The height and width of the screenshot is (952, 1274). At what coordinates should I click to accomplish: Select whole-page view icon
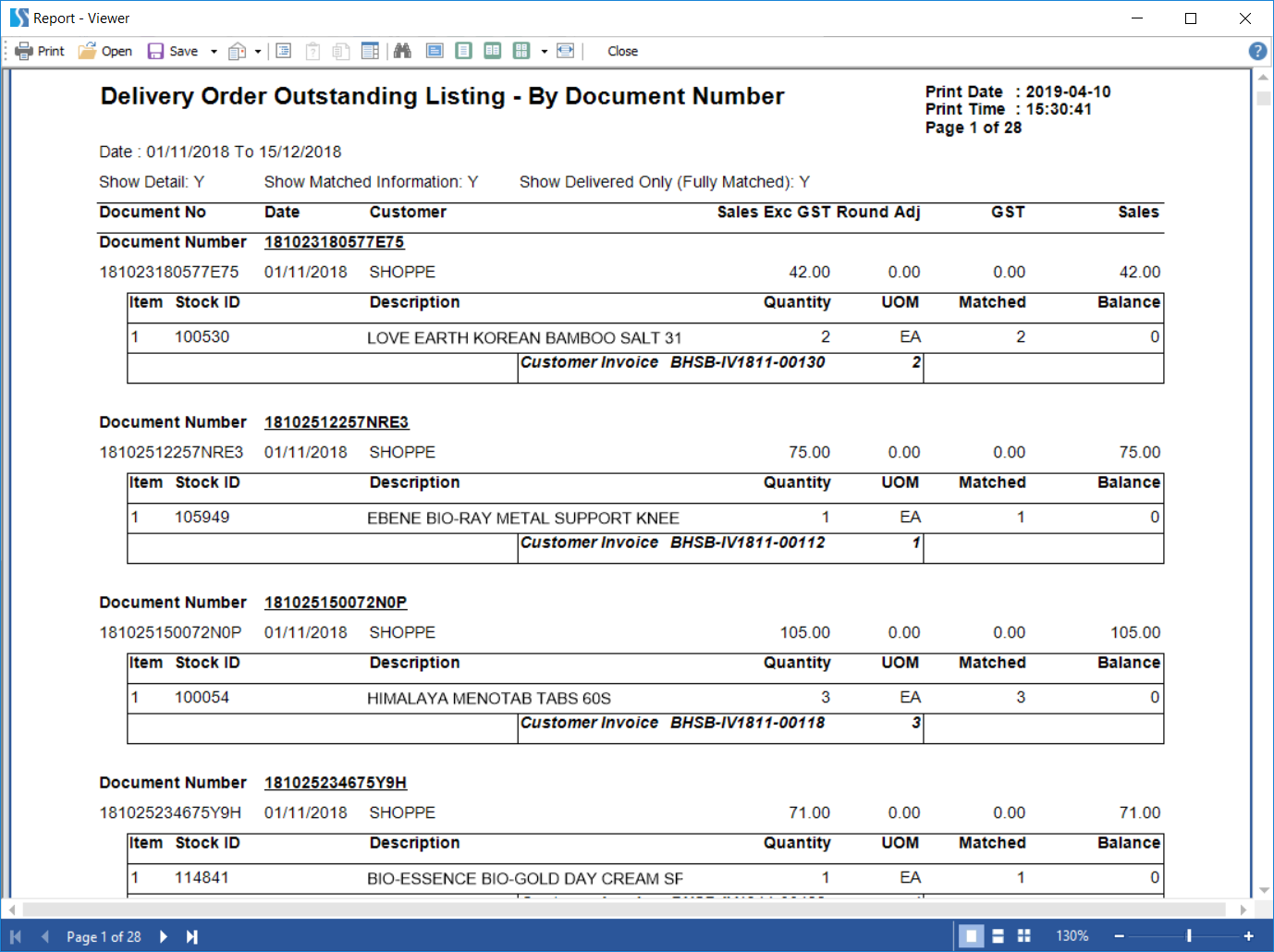[464, 51]
